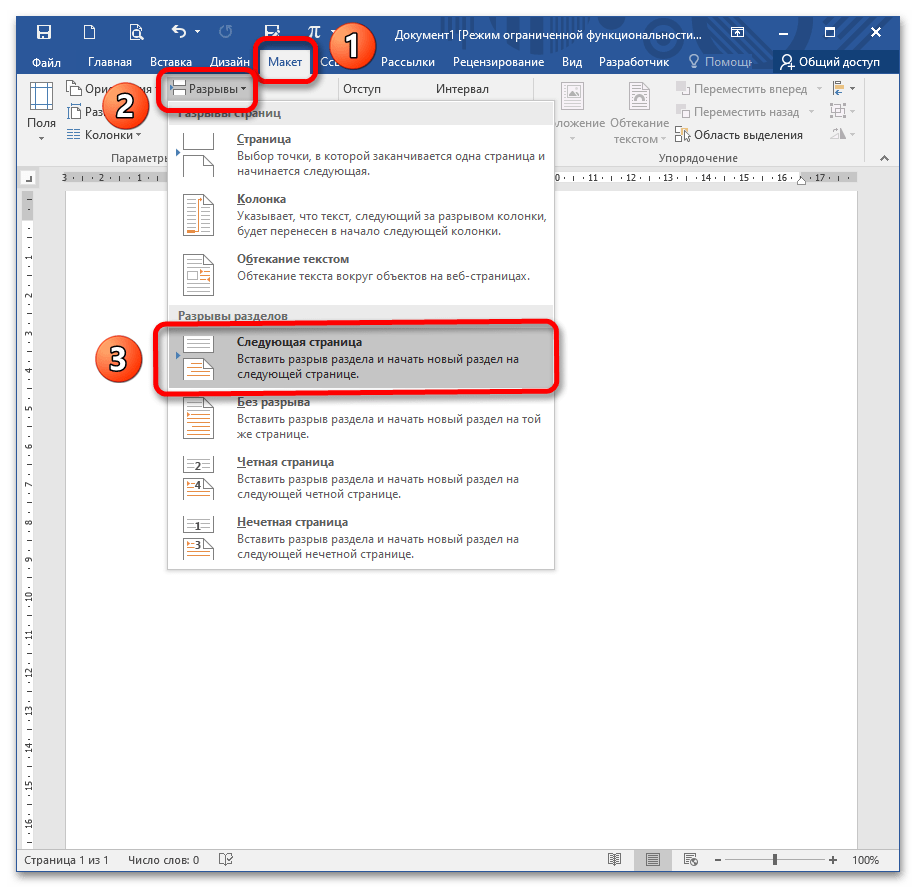
Task: Open the Поля margins button
Action: click(x=41, y=112)
